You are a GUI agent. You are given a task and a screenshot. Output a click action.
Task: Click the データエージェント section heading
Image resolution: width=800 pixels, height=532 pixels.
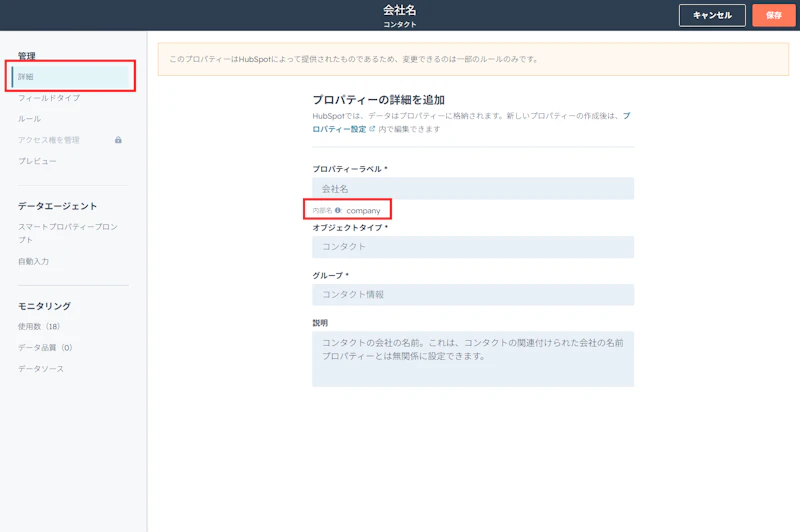[58, 206]
